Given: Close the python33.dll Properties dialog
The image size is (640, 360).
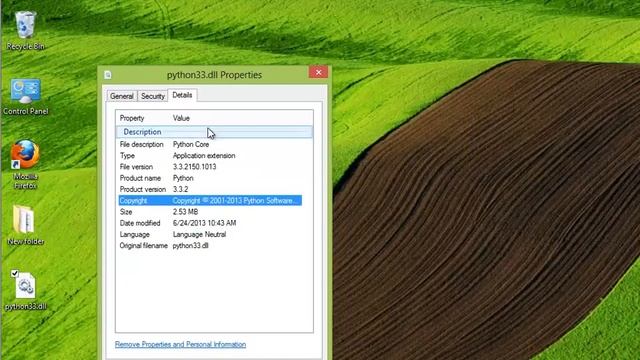Looking at the screenshot, I should tap(318, 72).
